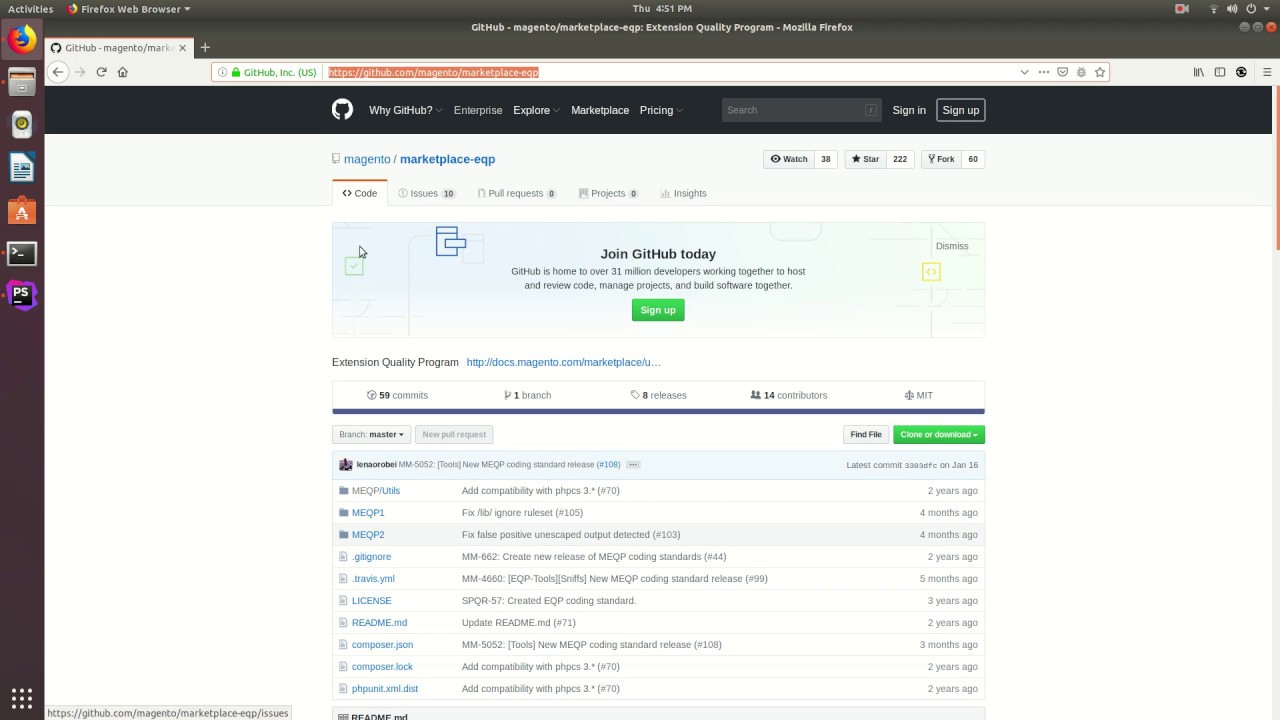
Task: Star the marketplace-eqp repository
Action: [x=866, y=159]
